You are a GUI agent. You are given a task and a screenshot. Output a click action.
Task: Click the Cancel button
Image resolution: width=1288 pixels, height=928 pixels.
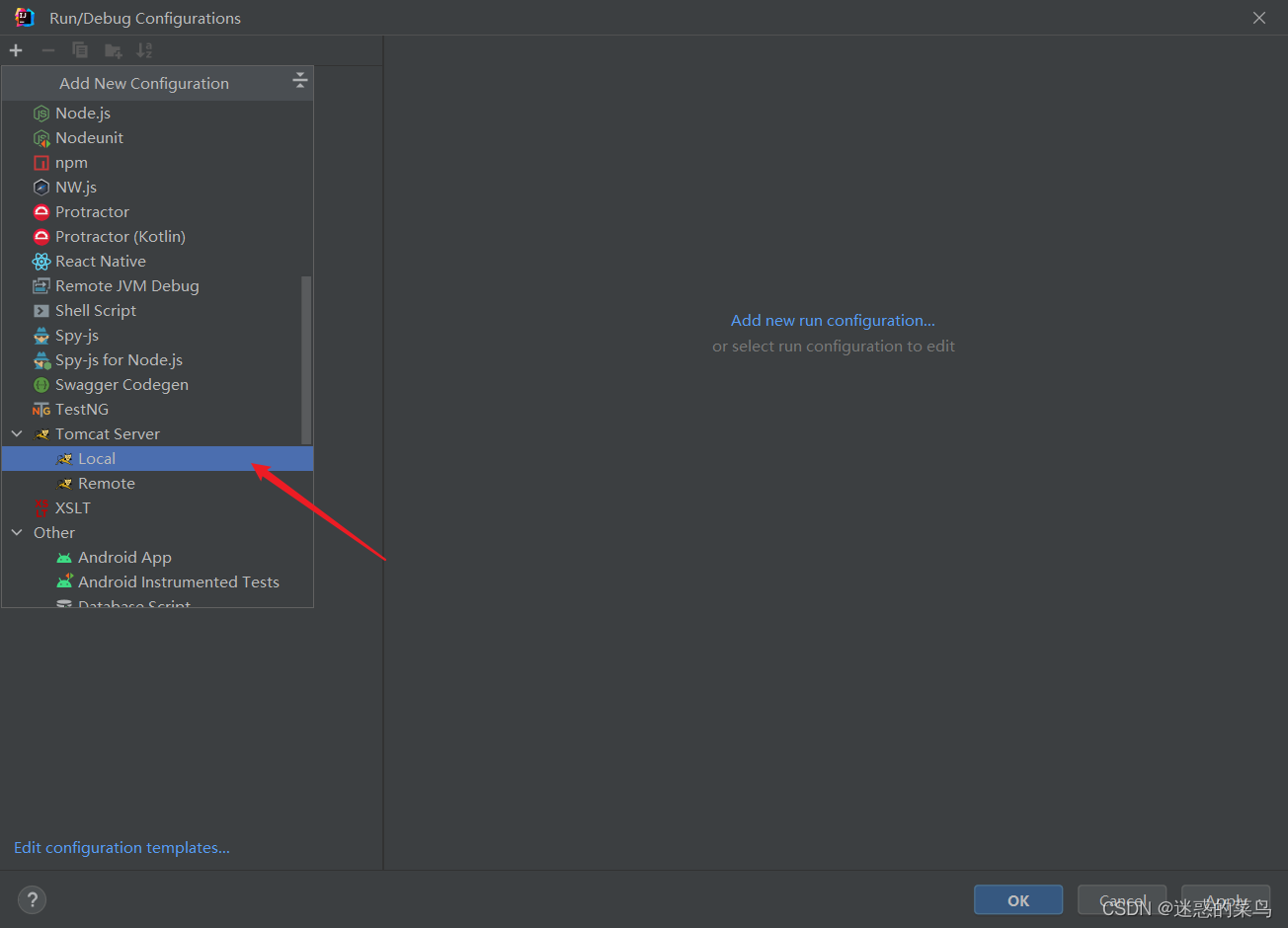pos(1122,900)
